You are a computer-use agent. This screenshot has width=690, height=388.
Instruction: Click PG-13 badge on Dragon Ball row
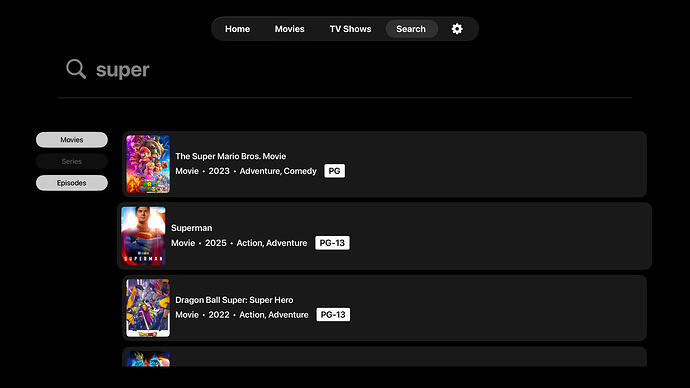pos(333,315)
